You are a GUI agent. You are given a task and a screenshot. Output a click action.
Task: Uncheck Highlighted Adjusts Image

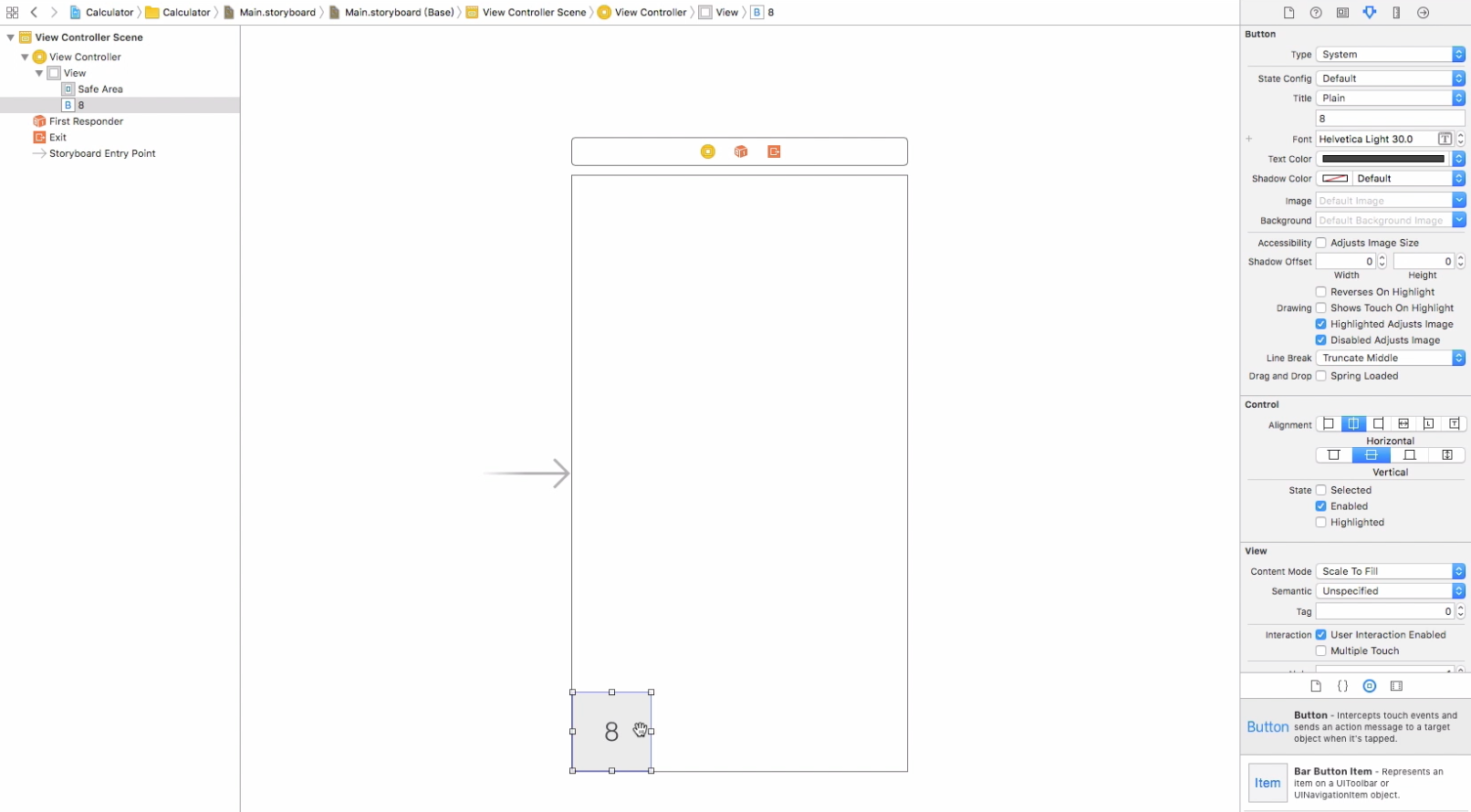point(1320,324)
